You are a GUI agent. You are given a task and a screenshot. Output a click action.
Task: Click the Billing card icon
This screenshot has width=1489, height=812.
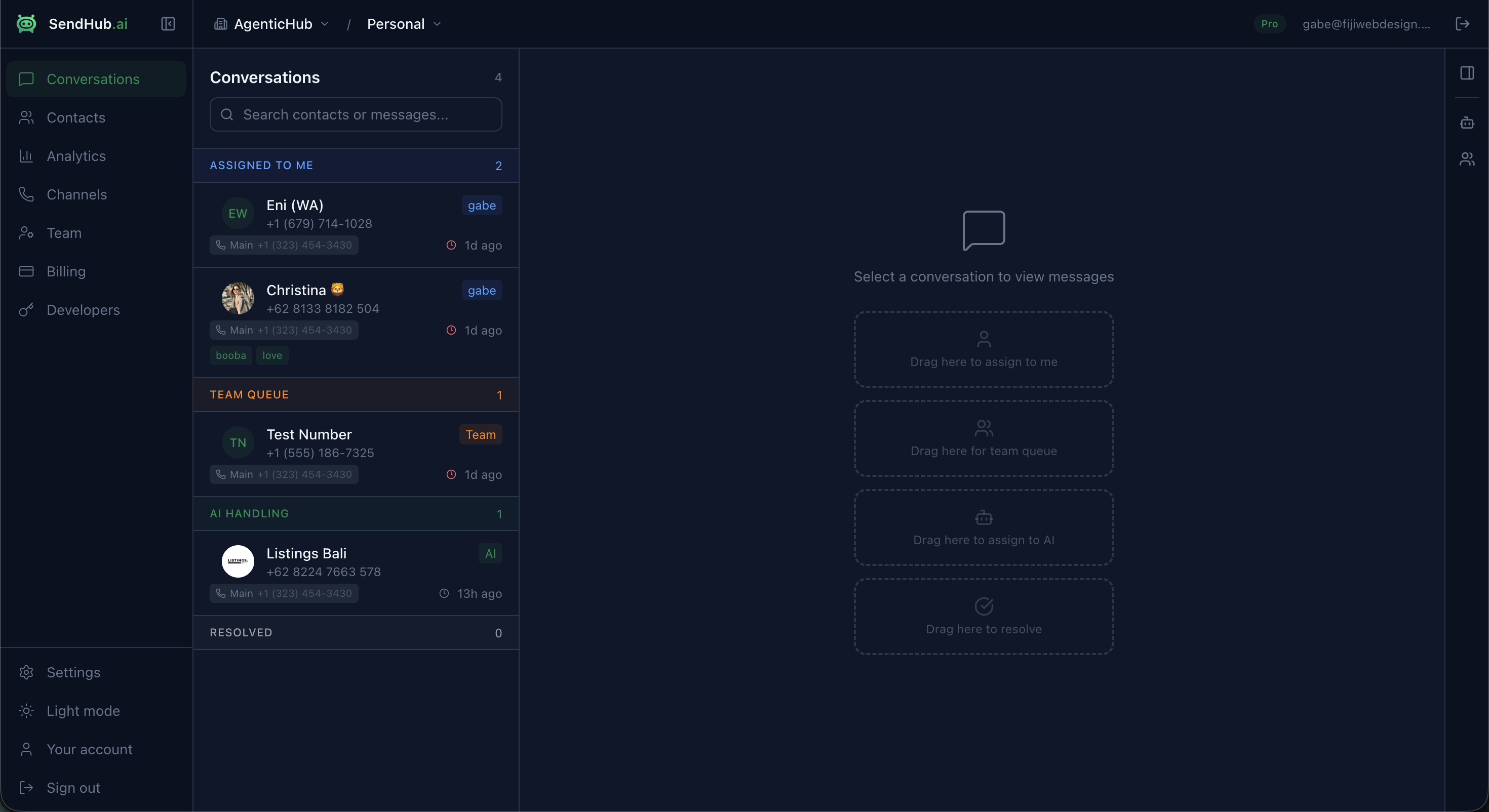26,271
